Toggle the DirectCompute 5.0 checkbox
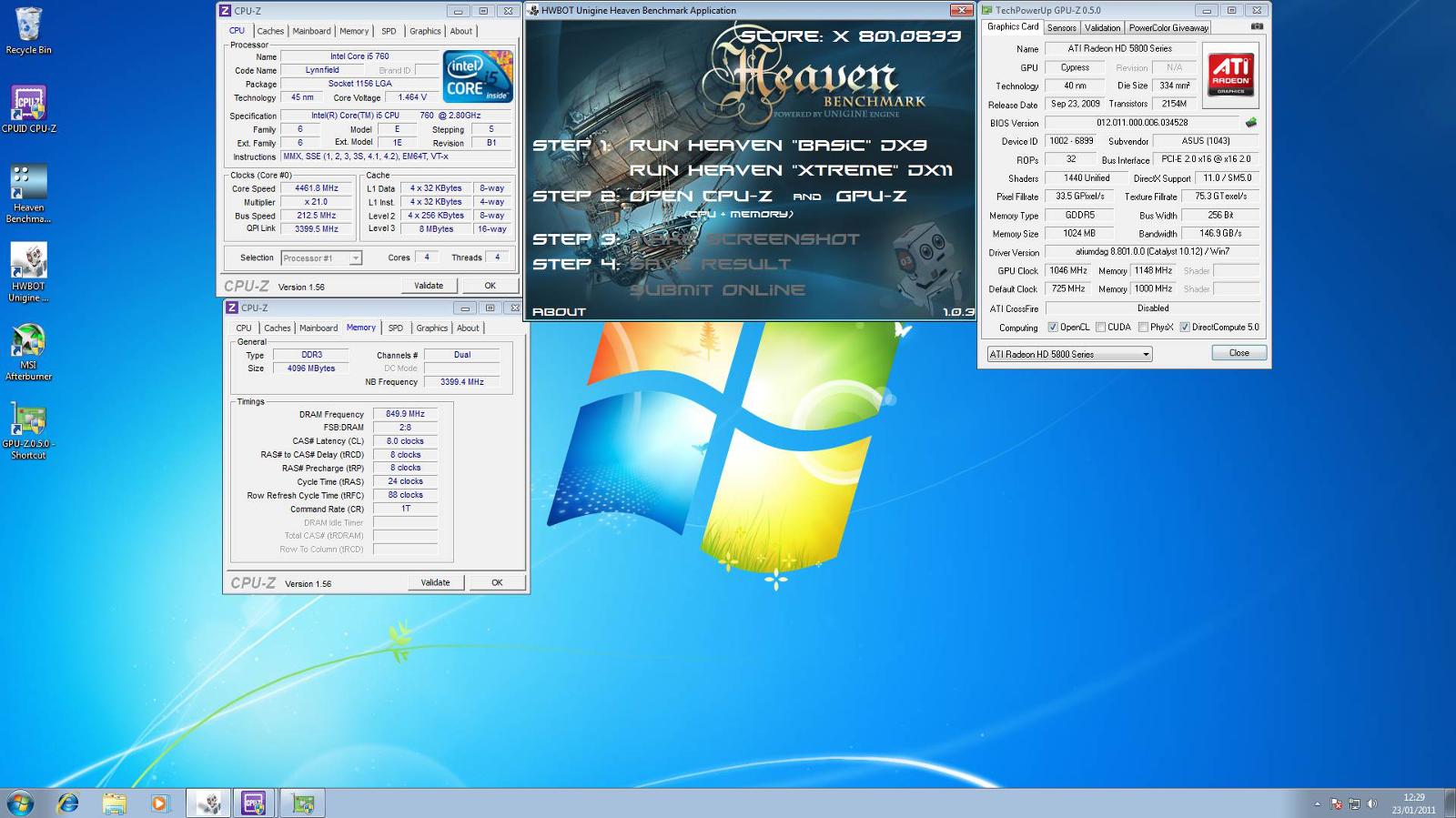The image size is (1456, 818). (1185, 328)
